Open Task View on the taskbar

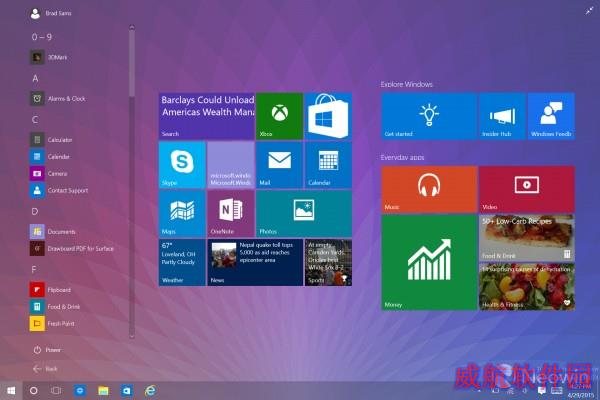56,390
